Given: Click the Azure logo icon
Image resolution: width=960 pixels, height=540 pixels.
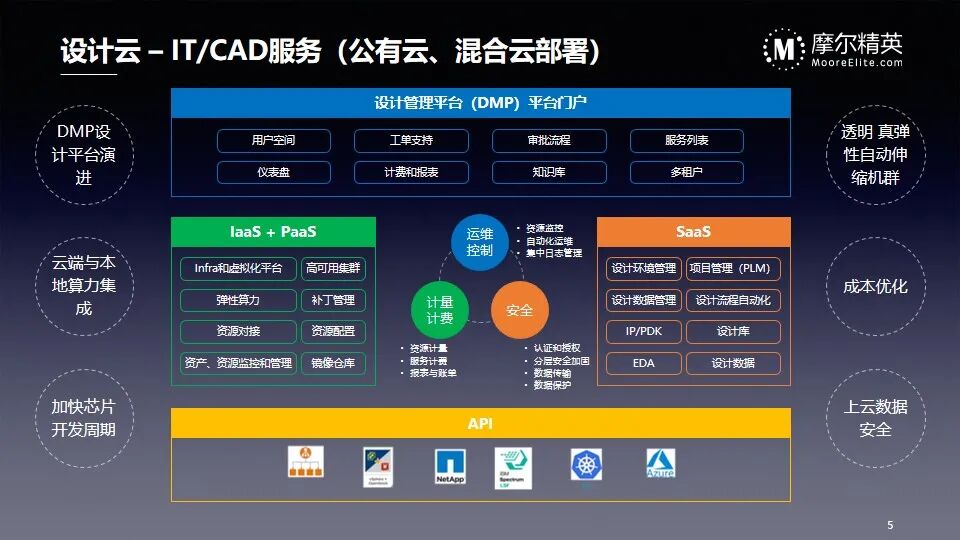Looking at the screenshot, I should click(661, 463).
